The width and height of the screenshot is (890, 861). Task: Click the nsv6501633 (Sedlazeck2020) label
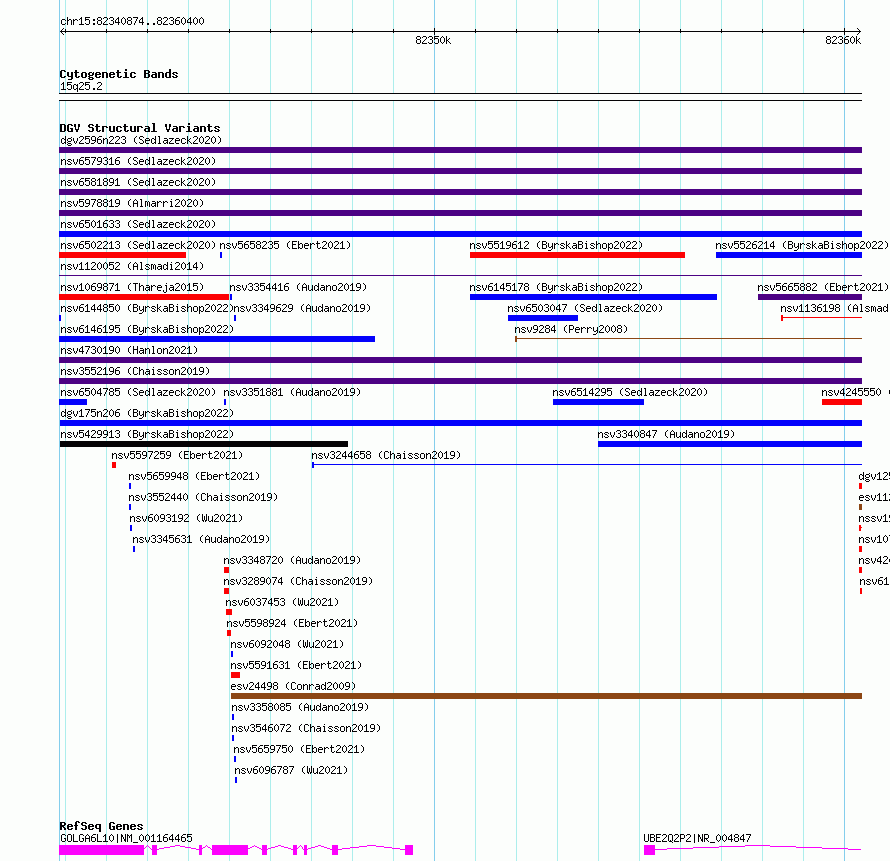point(138,224)
